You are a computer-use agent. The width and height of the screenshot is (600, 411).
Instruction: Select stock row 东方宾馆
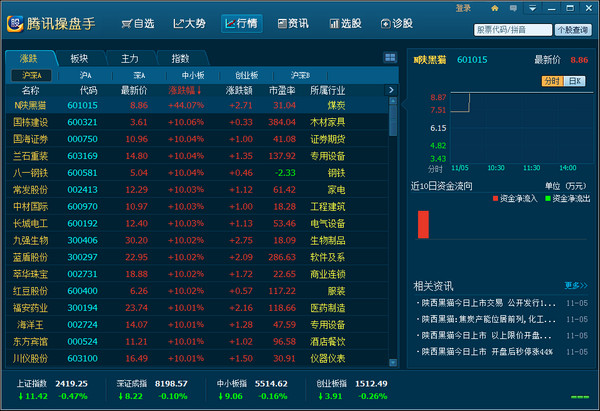pos(197,341)
